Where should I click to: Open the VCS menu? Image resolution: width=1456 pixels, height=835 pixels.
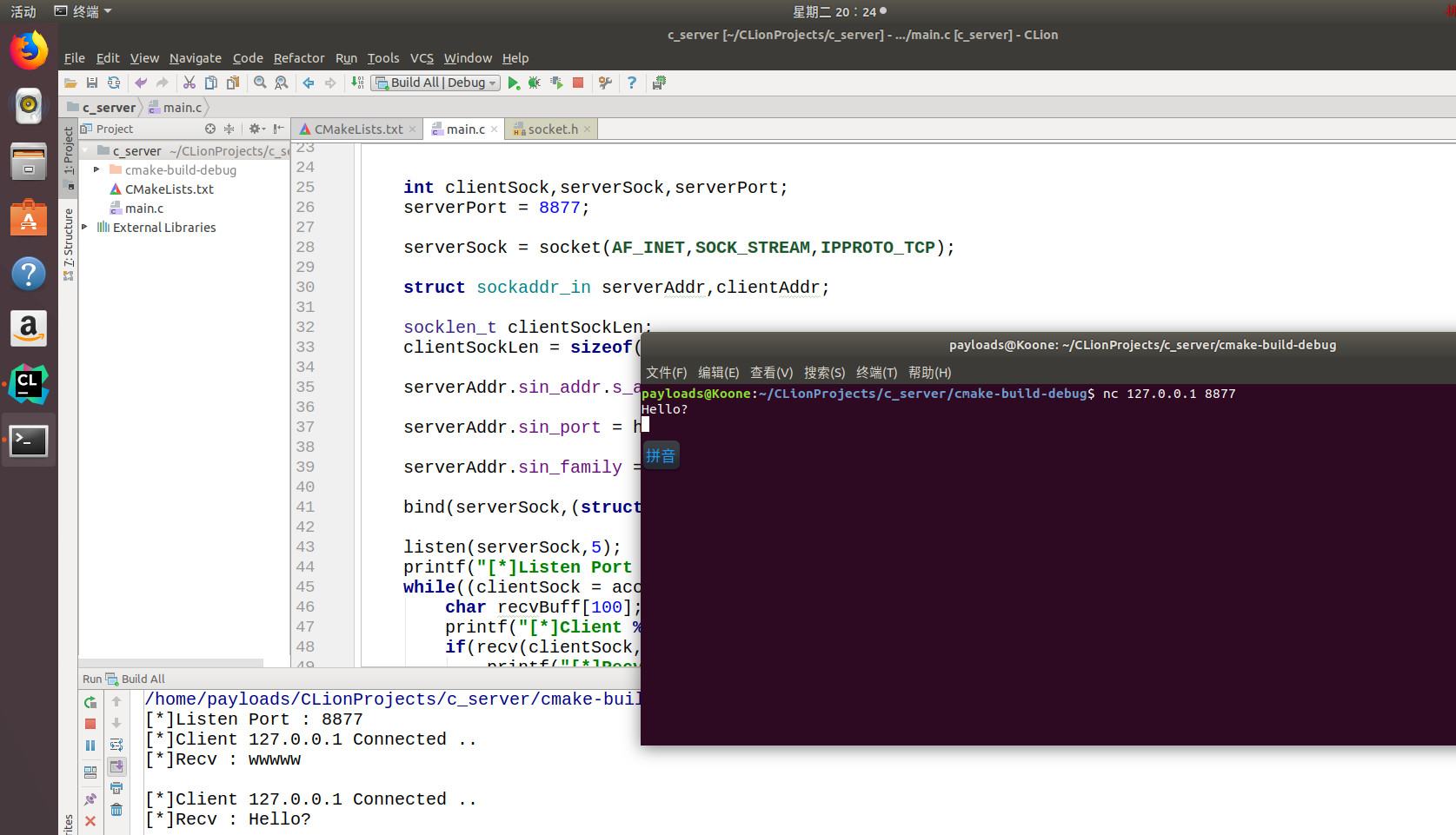(422, 58)
